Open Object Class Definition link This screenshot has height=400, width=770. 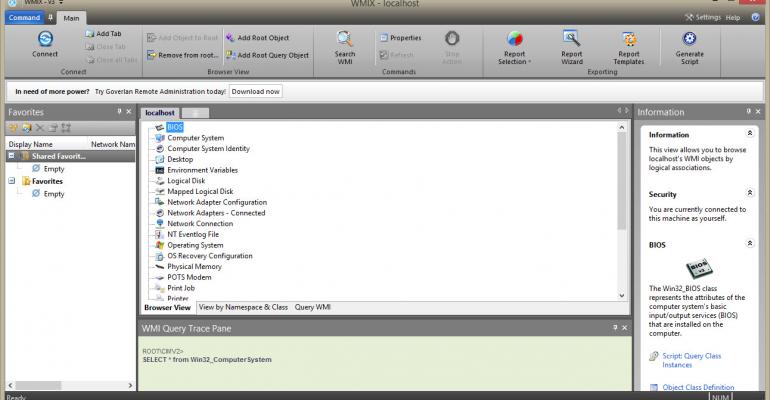pos(698,387)
